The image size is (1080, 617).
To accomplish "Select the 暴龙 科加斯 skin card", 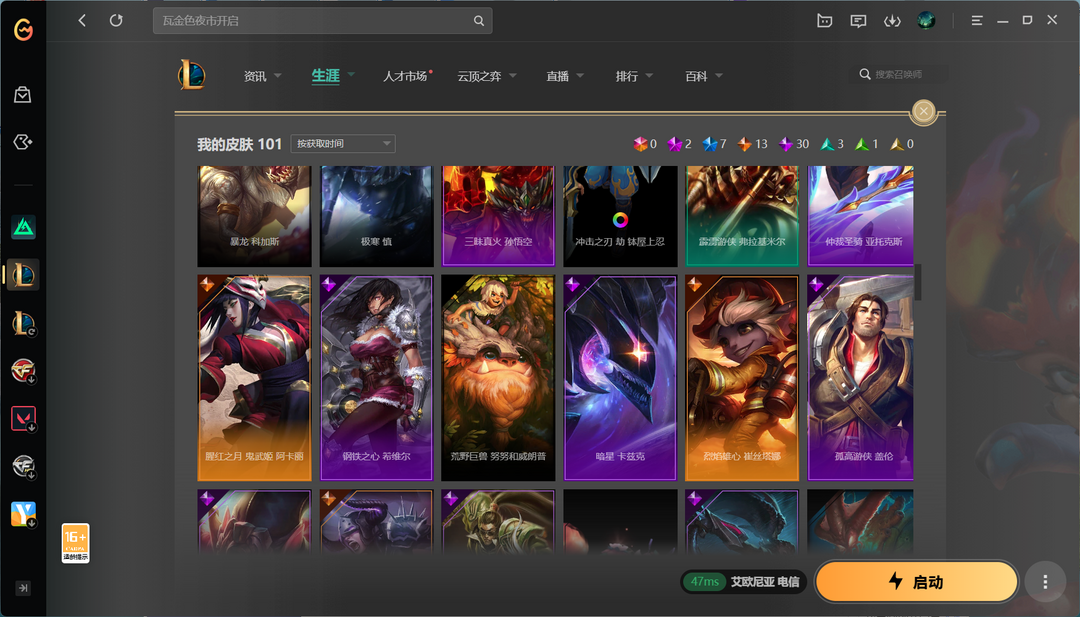I will (254, 216).
